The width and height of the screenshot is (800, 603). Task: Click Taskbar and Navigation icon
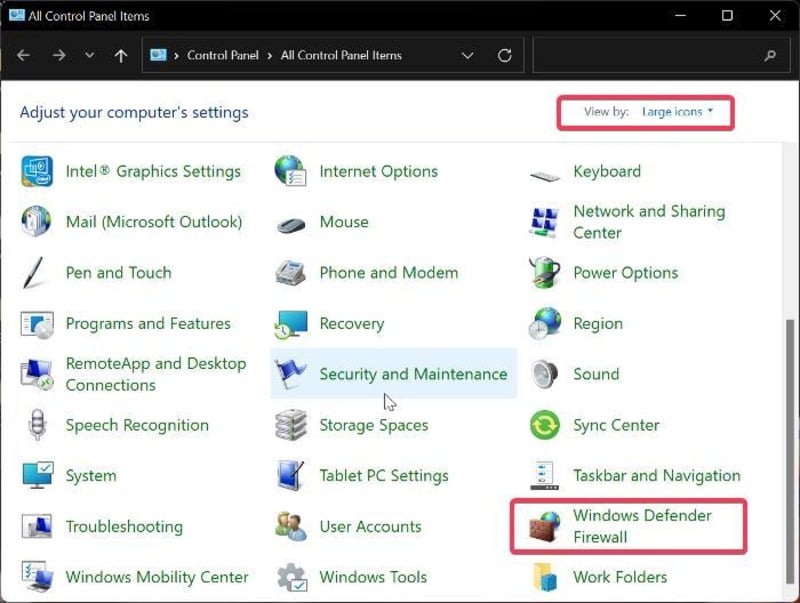coord(544,475)
